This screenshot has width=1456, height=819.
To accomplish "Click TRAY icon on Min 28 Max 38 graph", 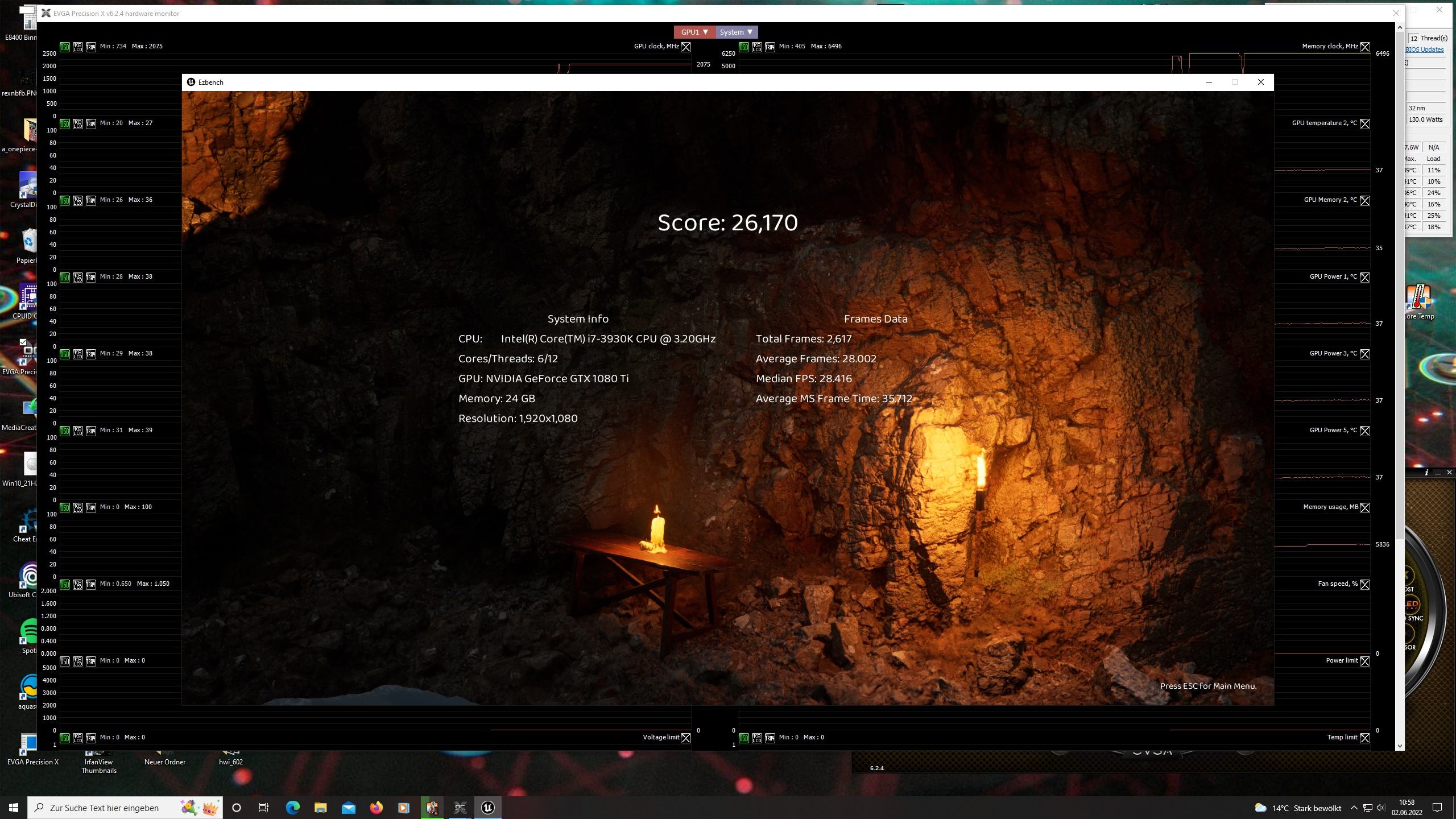I will click(x=91, y=277).
